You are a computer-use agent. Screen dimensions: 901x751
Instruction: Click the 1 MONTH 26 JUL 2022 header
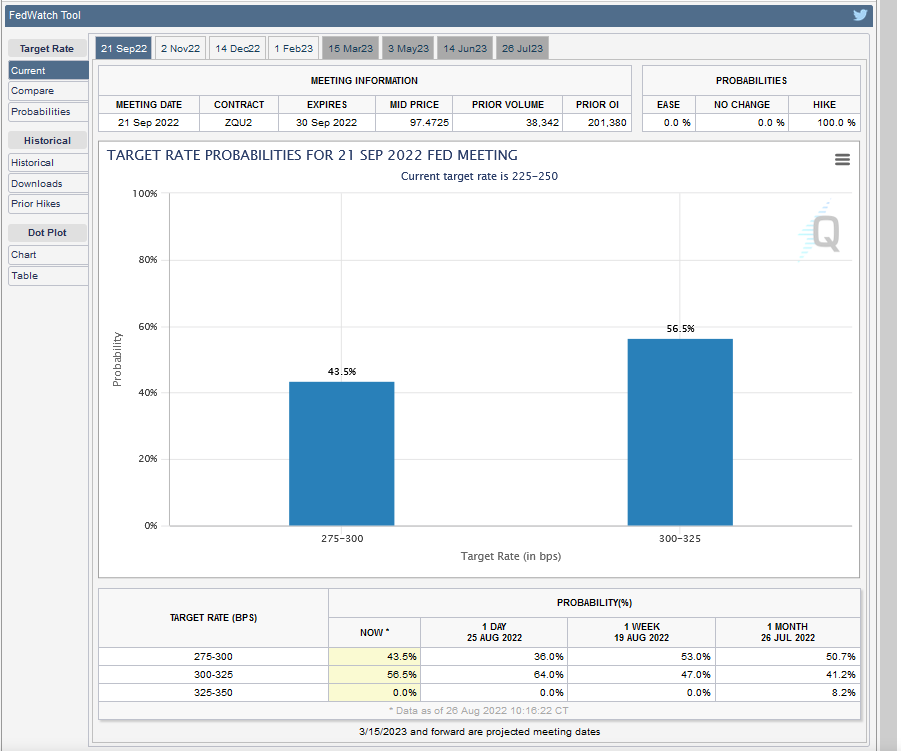pyautogui.click(x=788, y=632)
